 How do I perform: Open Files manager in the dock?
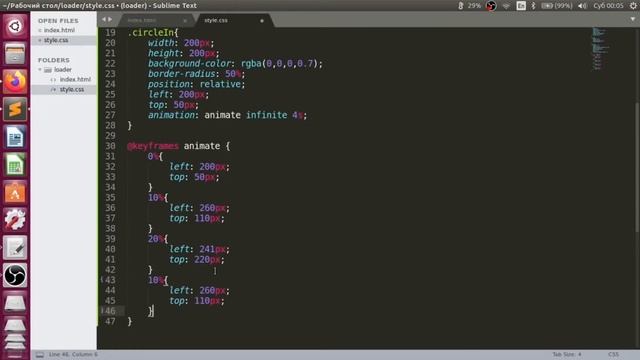[x=15, y=53]
